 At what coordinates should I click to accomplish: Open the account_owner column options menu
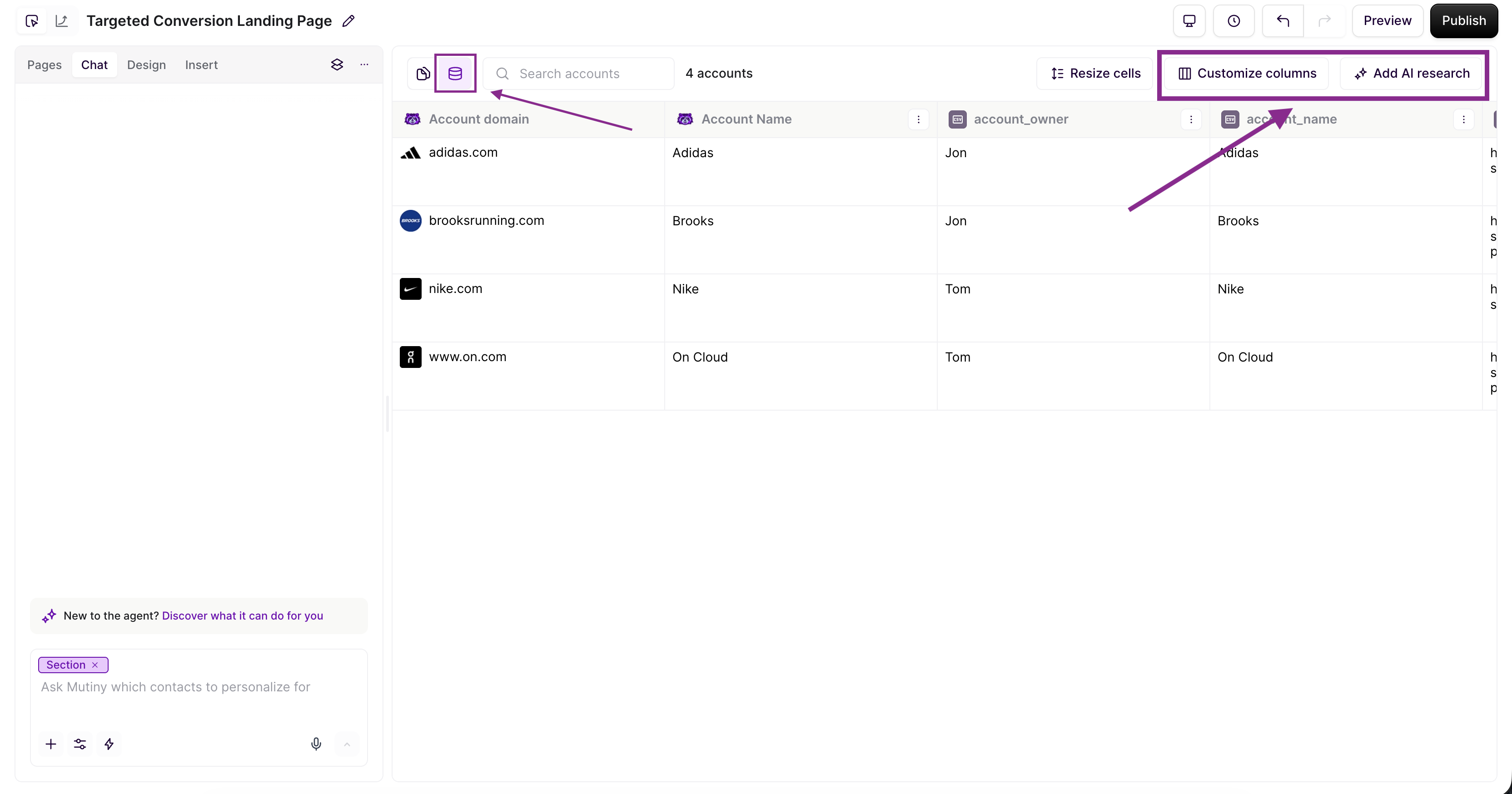point(1191,119)
